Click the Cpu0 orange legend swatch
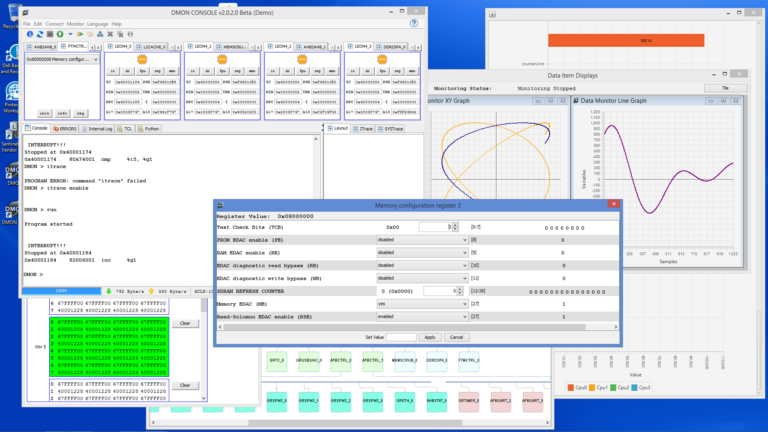The image size is (768, 432). [x=571, y=387]
